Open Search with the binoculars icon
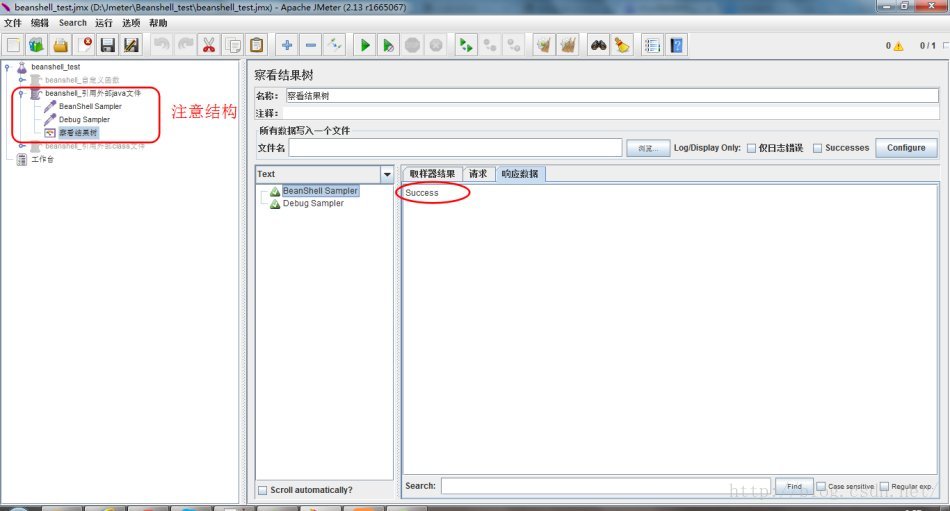 599,45
